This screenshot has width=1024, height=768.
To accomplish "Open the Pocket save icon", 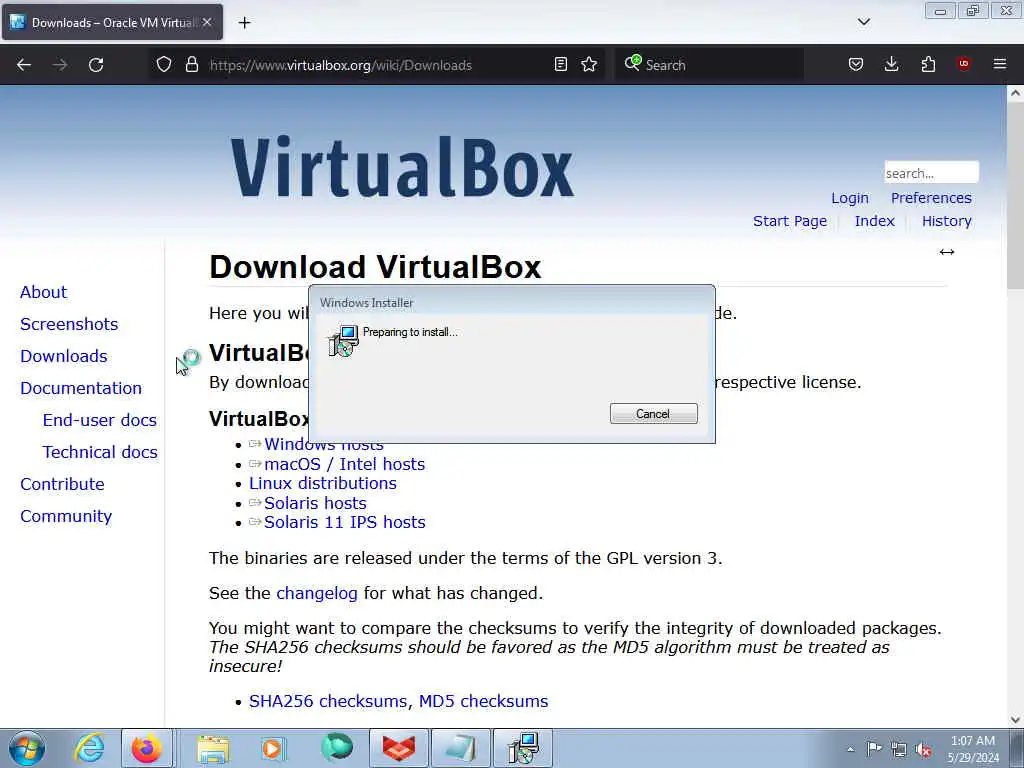I will coord(856,65).
